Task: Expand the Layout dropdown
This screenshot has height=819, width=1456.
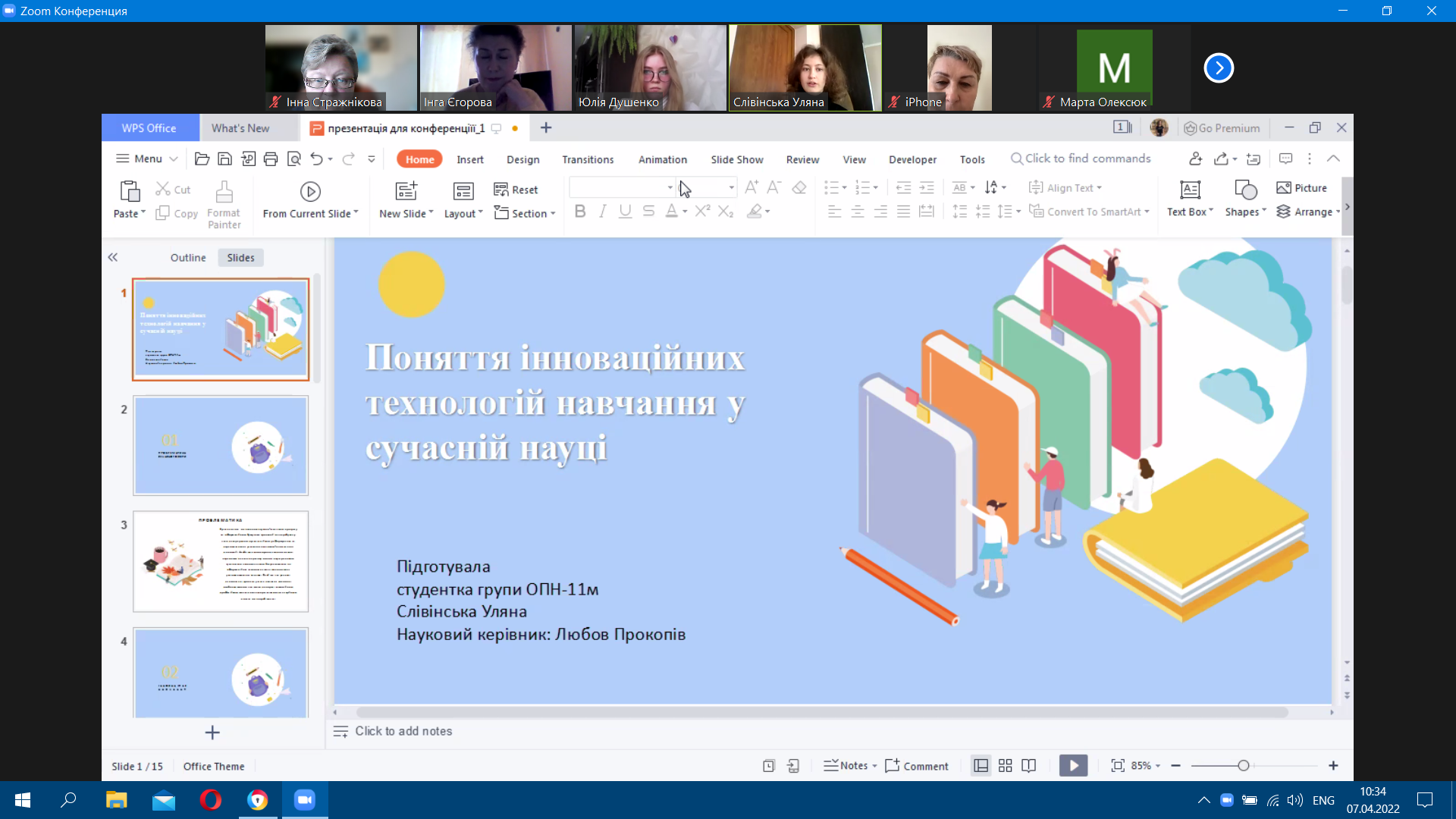Action: point(463,214)
